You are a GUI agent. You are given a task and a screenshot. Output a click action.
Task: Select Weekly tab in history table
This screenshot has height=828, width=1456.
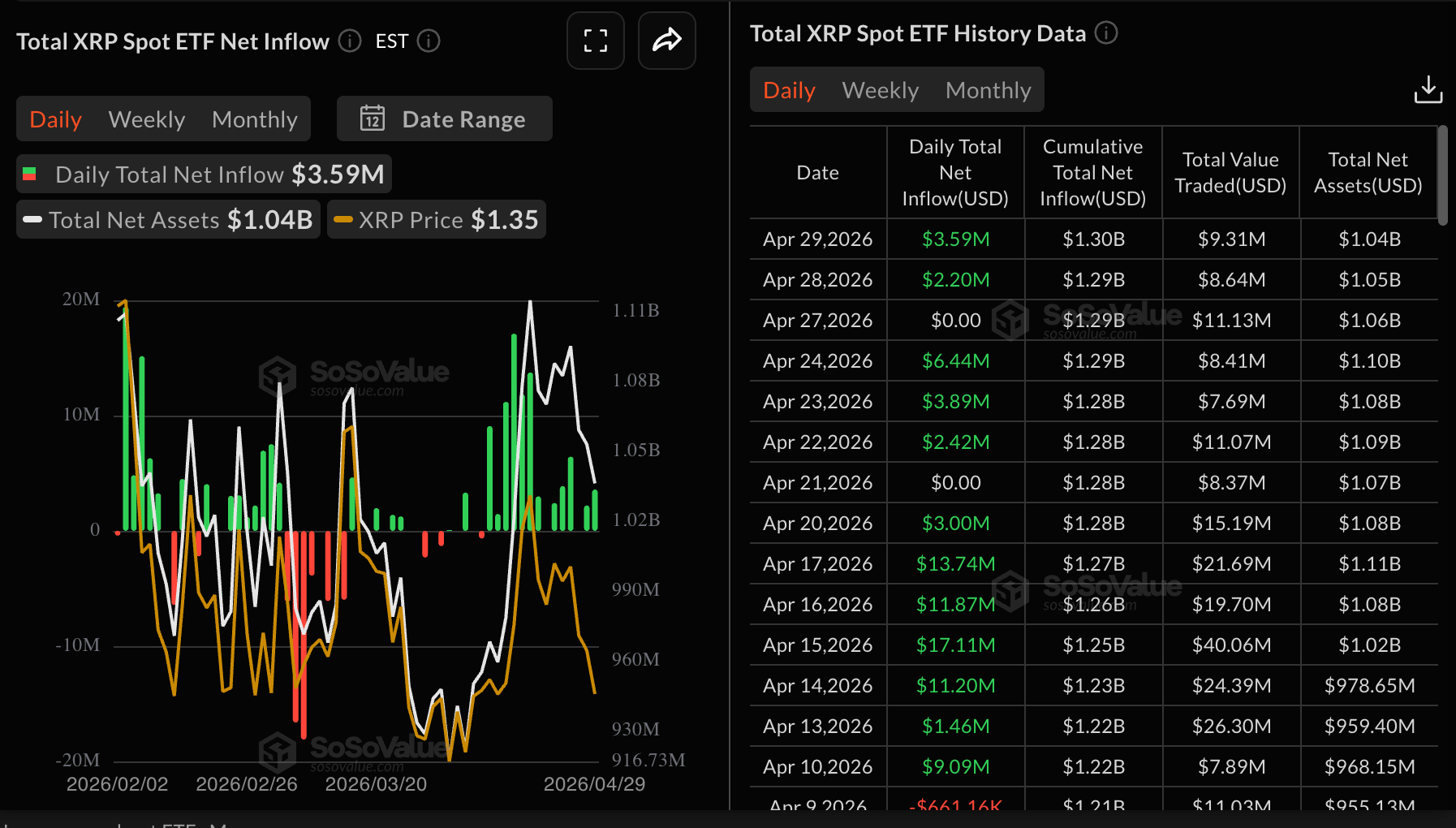(x=880, y=90)
